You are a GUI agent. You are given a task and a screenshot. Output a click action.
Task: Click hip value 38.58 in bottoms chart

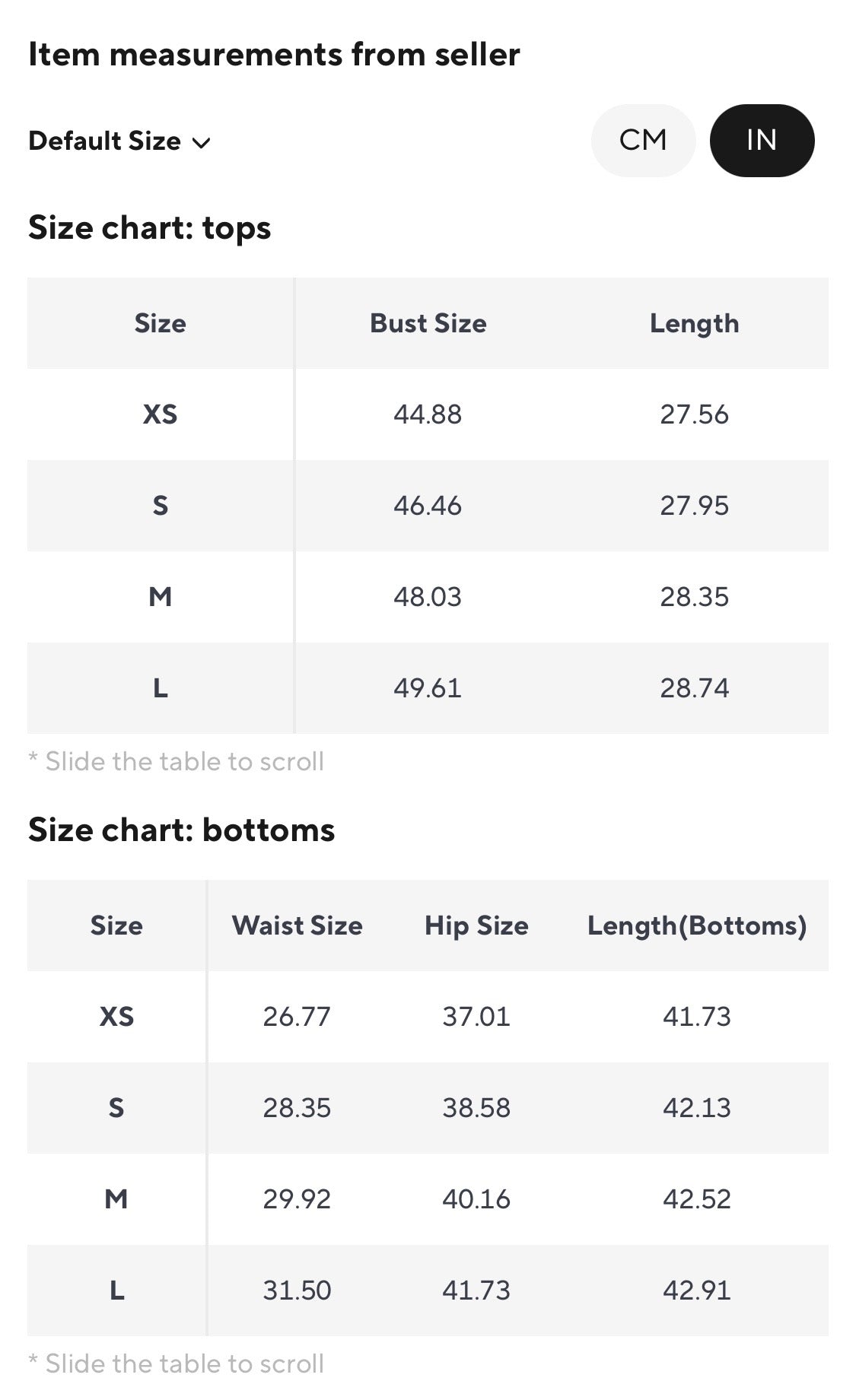click(476, 1108)
